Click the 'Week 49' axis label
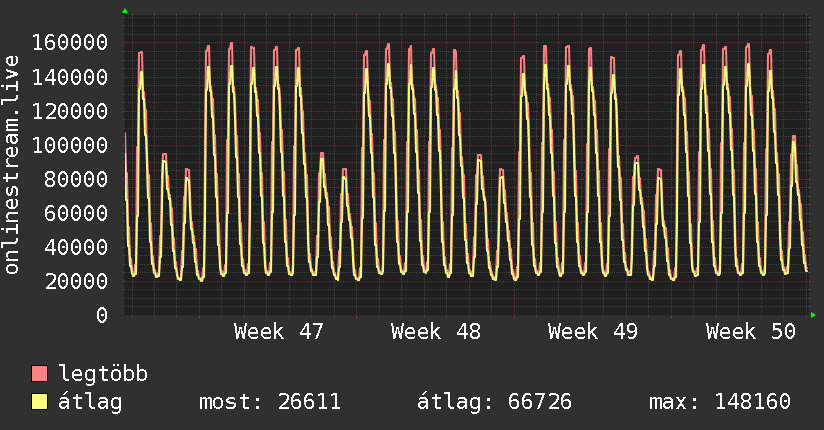The width and height of the screenshot is (824, 430). 593,332
